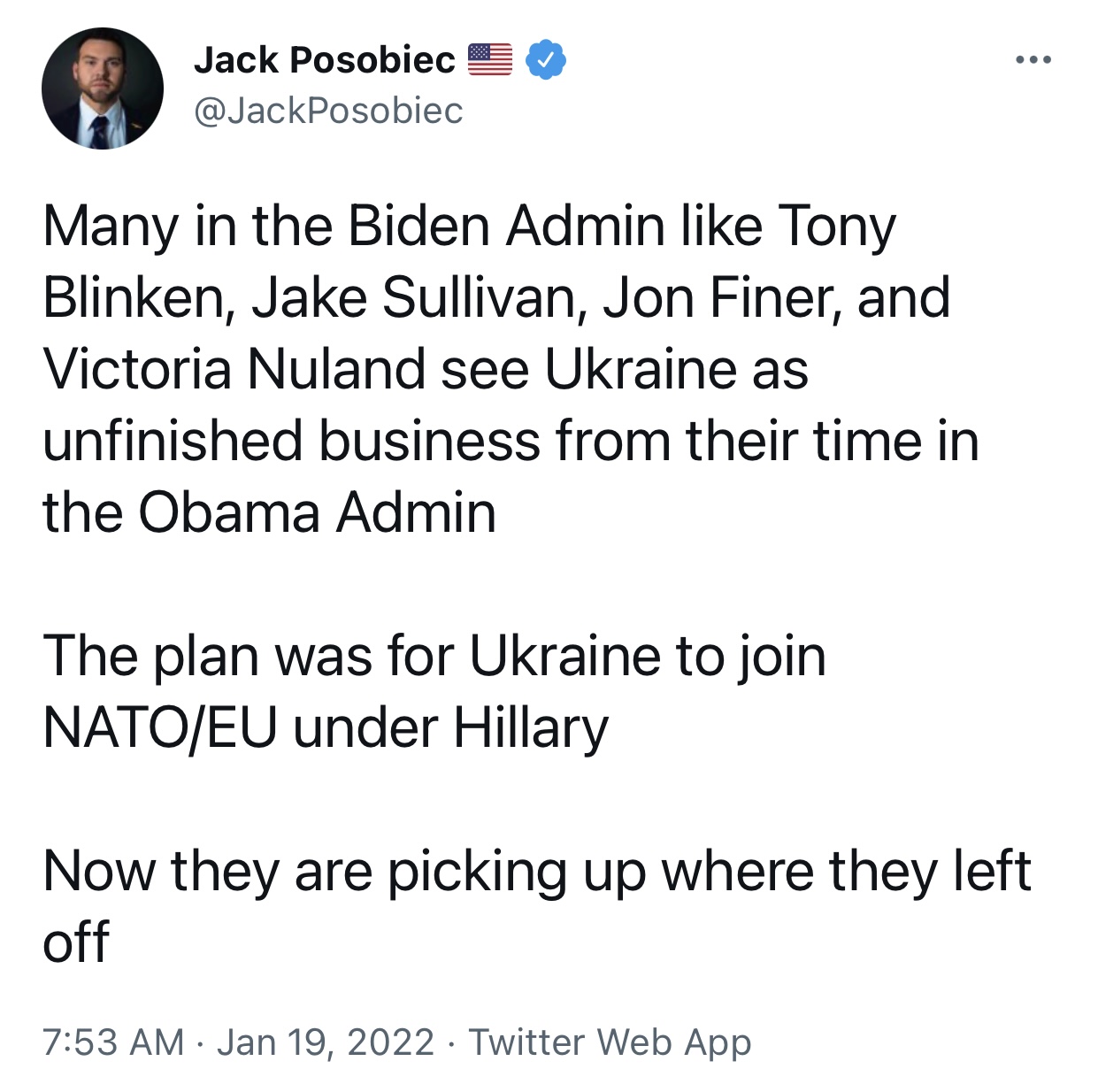Click the phrase "unfinished business" in the tweet
1098x1092 pixels.
[x=291, y=441]
